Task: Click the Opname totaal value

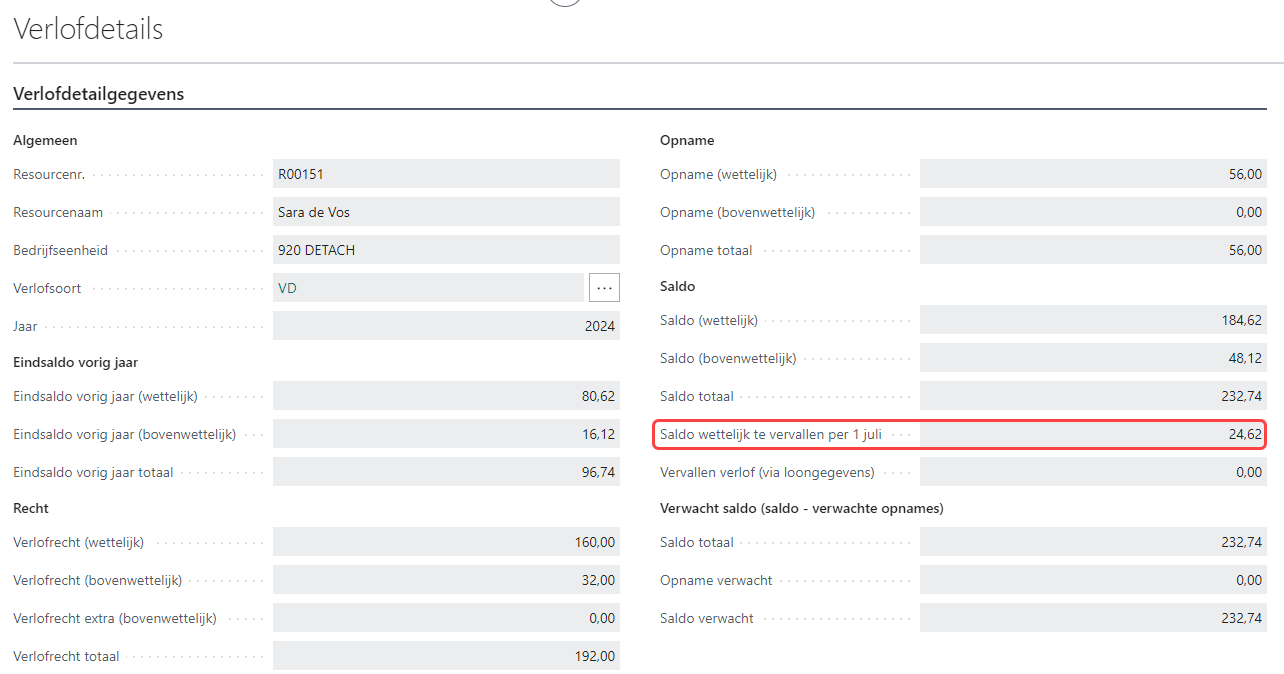Action: 1092,250
